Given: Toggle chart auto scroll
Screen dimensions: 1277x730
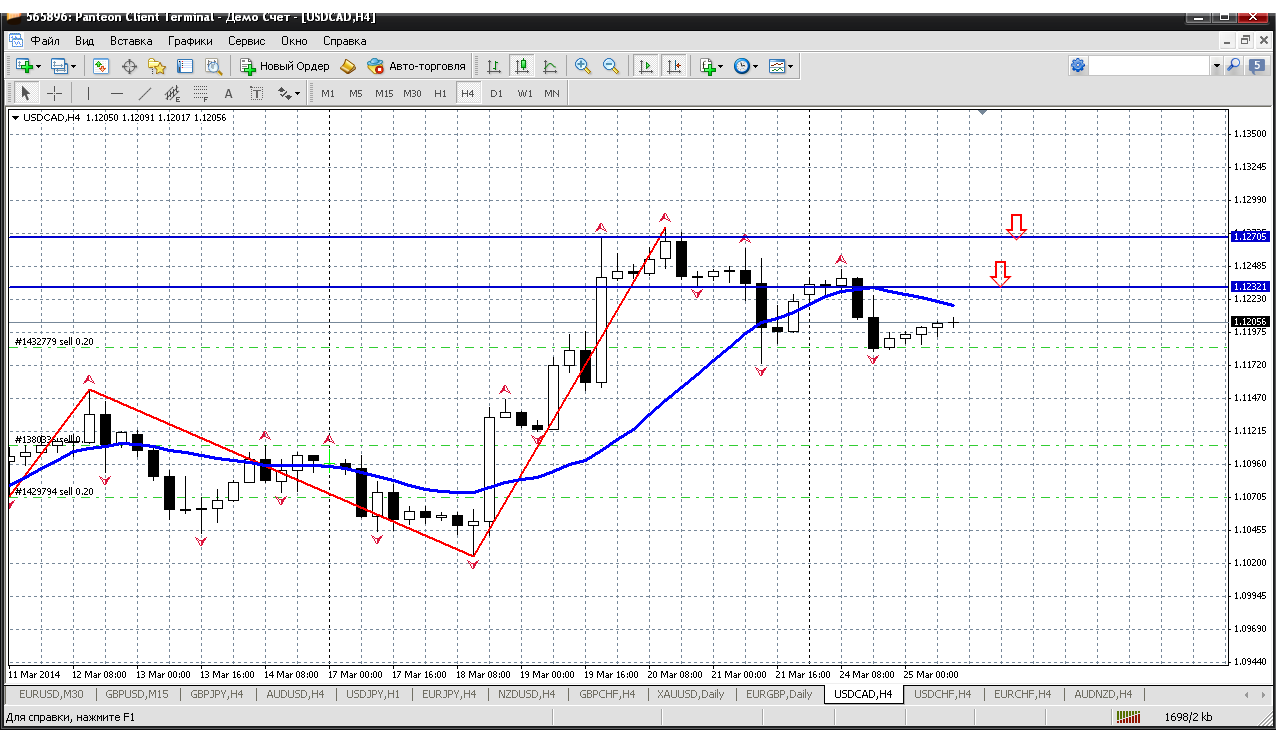Looking at the screenshot, I should tap(646, 66).
